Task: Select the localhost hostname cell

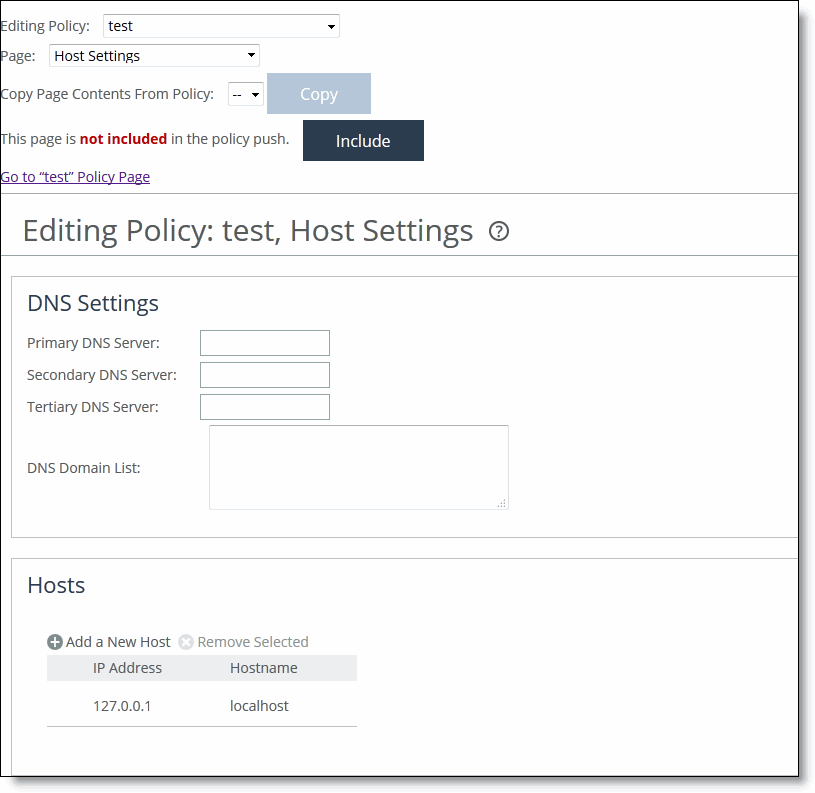Action: 259,706
